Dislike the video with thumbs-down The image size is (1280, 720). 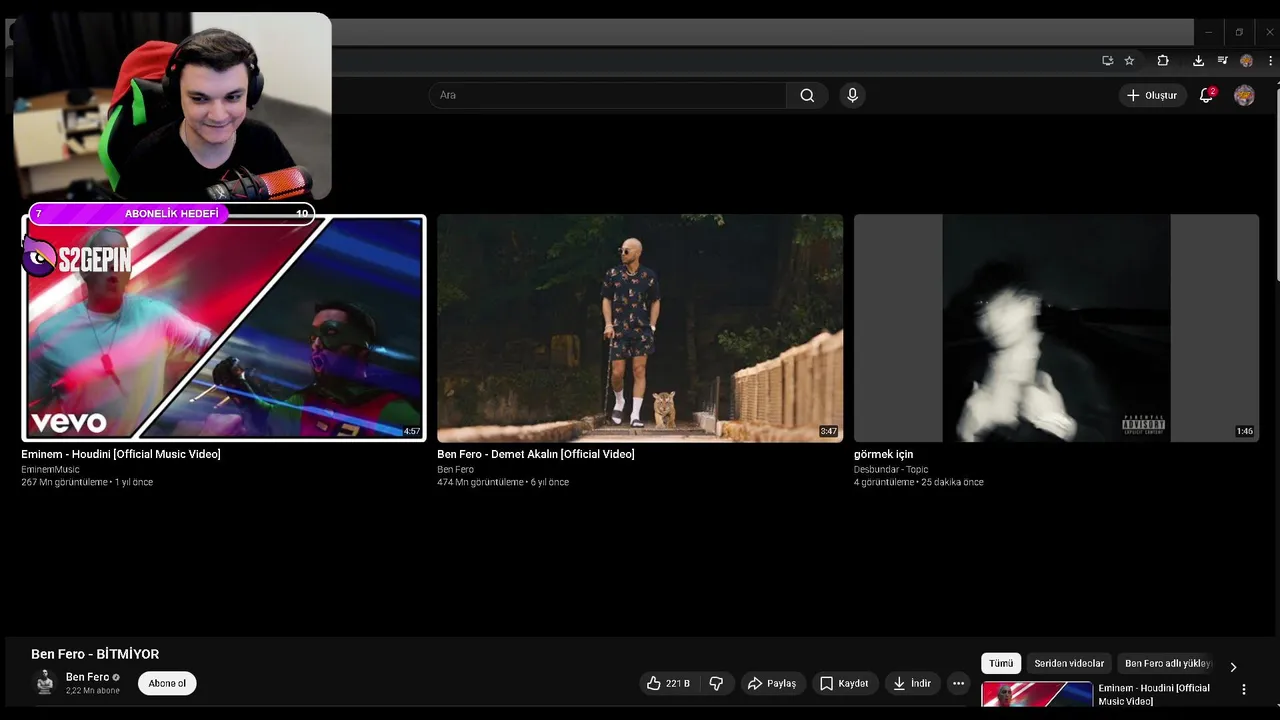click(716, 683)
